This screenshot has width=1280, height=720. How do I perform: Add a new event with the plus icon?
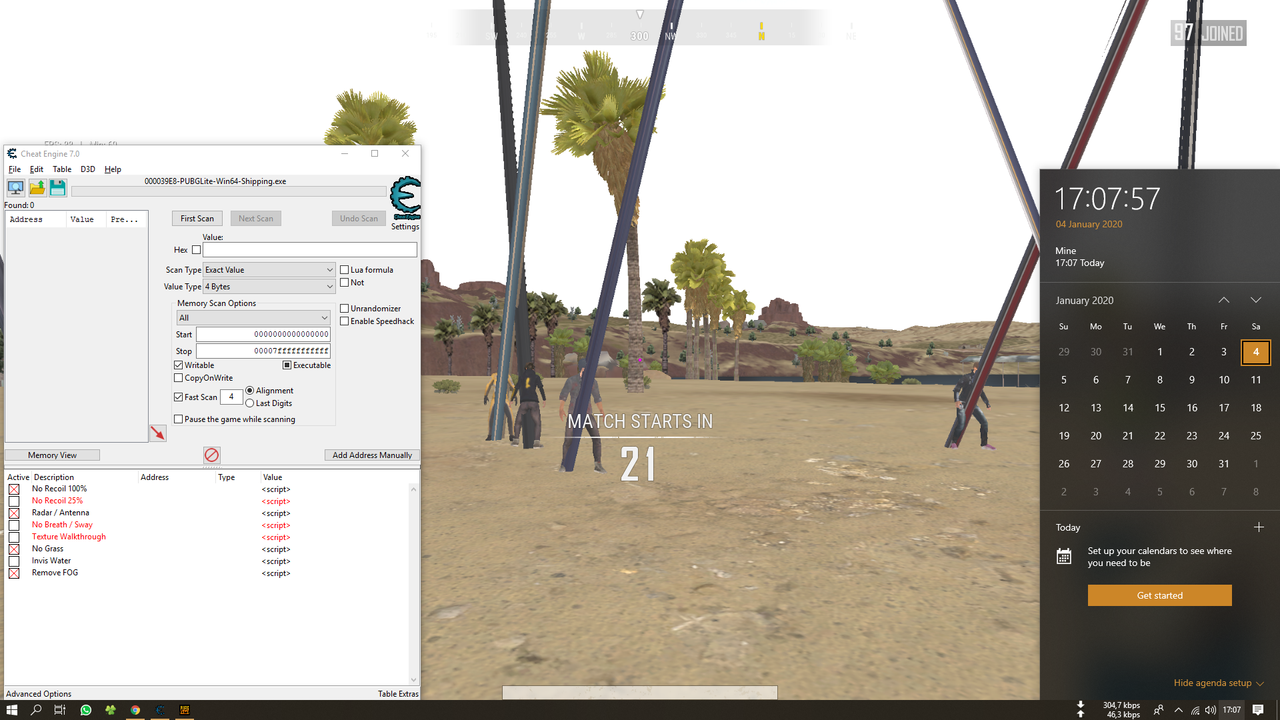[x=1258, y=527]
